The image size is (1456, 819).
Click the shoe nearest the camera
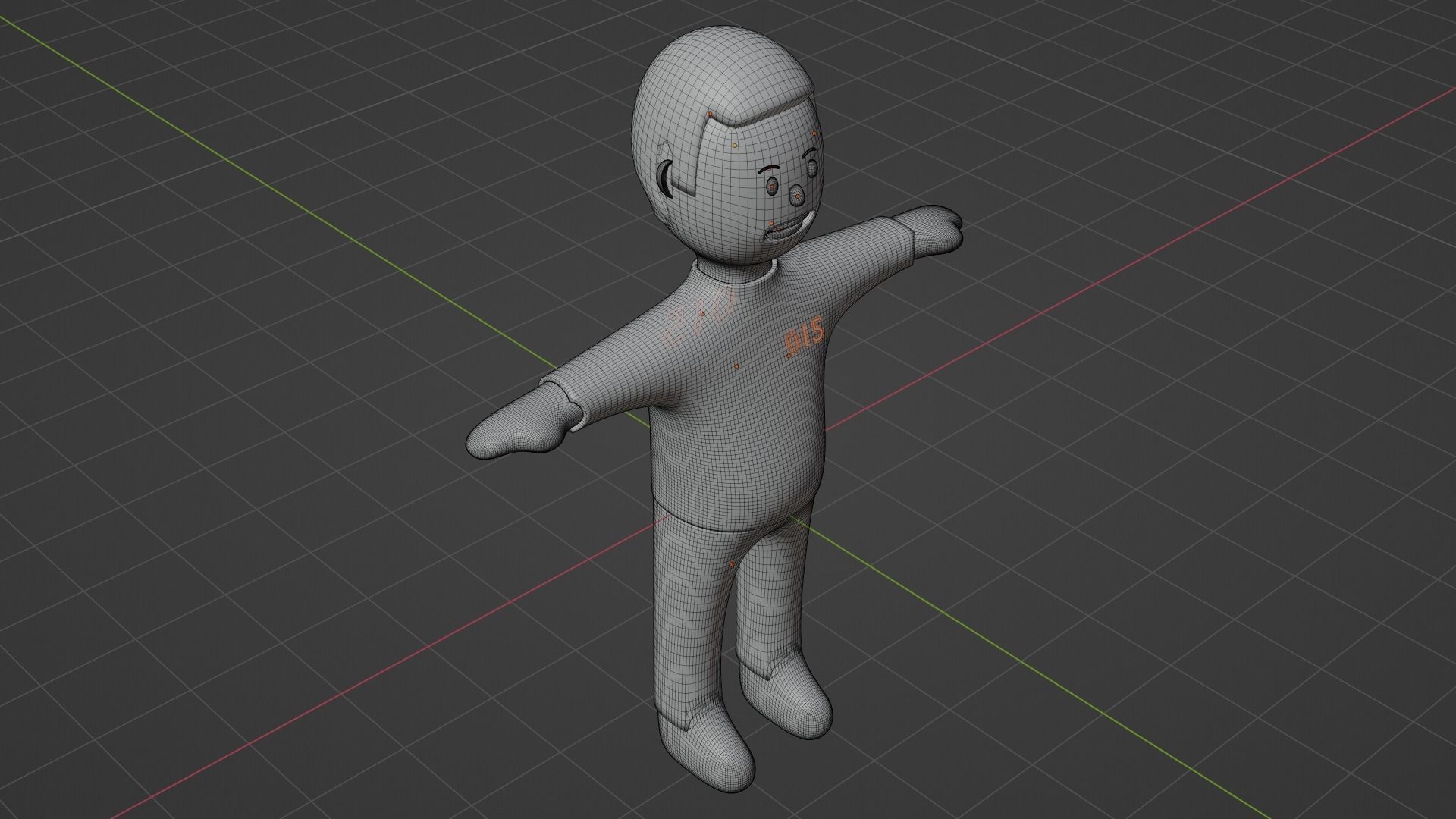[x=707, y=747]
